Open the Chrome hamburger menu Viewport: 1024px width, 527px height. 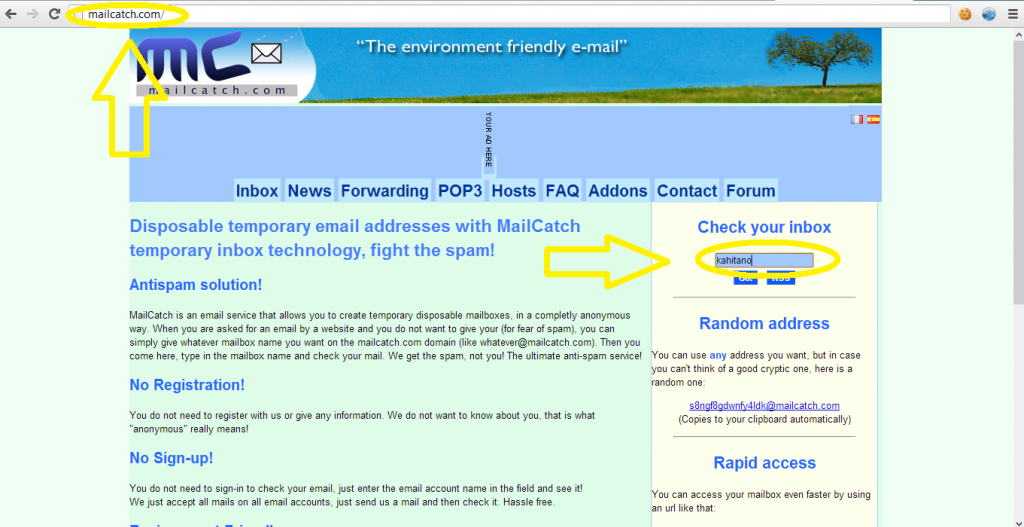coord(1012,15)
